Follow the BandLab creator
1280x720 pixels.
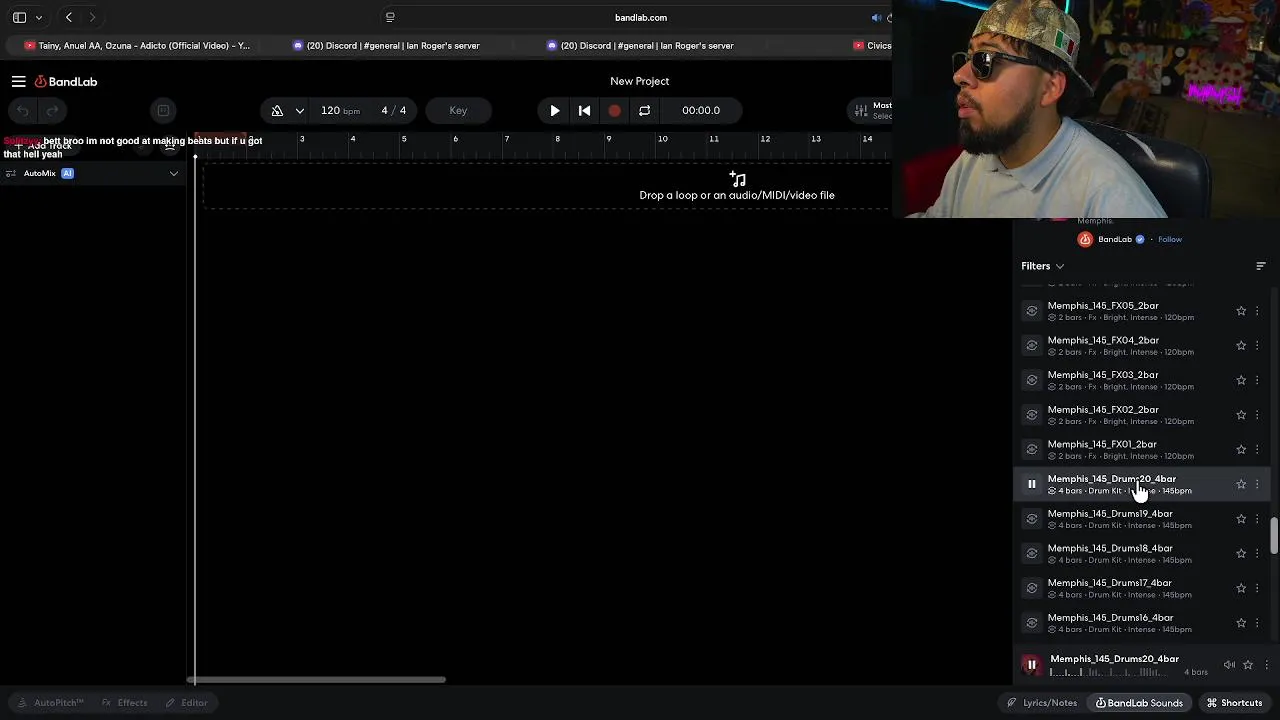[x=1170, y=240]
